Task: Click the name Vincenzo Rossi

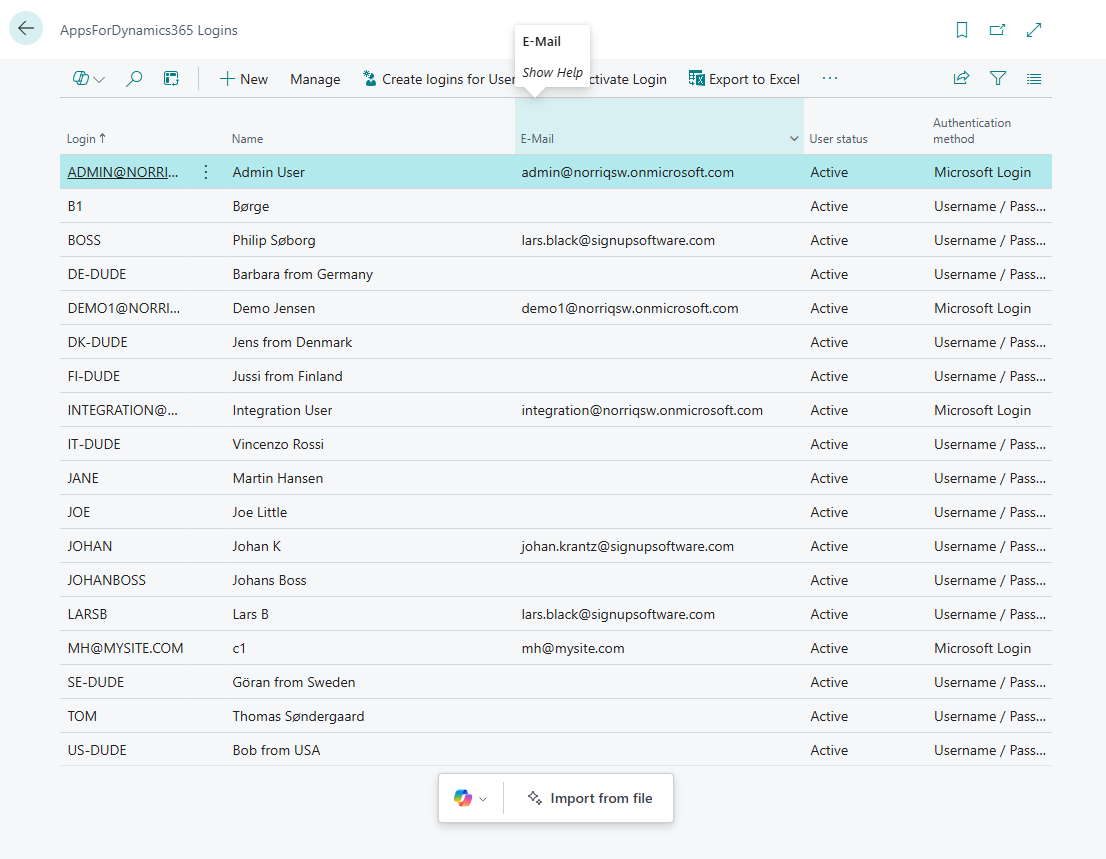Action: (x=278, y=444)
